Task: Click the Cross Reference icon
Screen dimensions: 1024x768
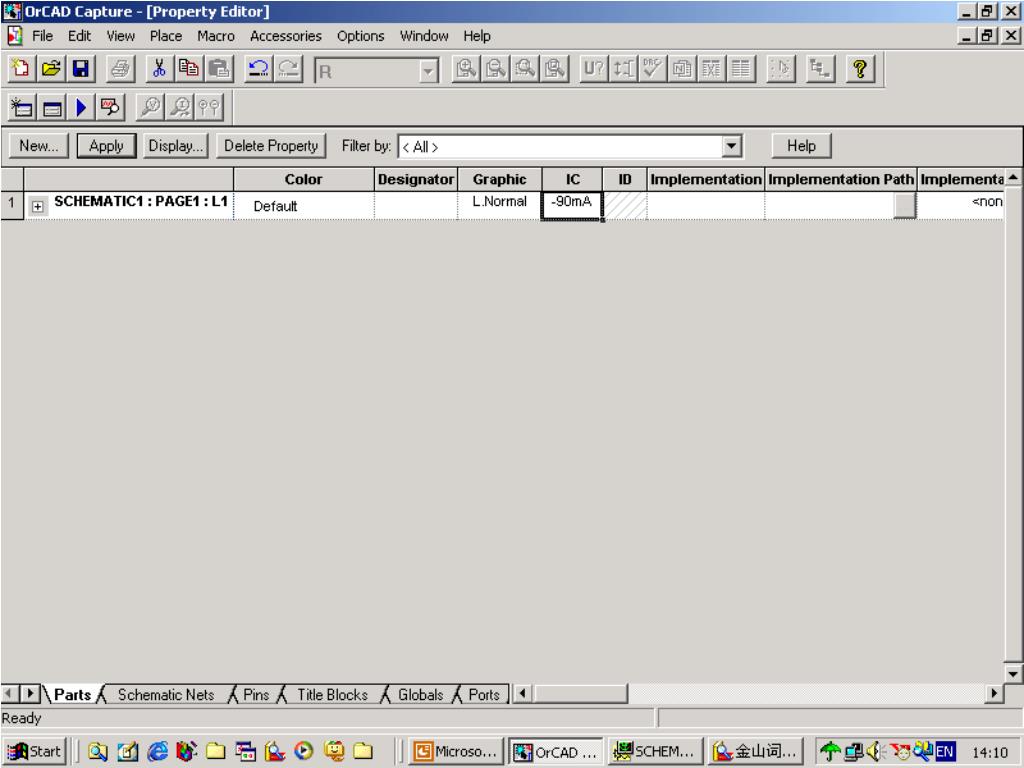Action: coord(711,69)
